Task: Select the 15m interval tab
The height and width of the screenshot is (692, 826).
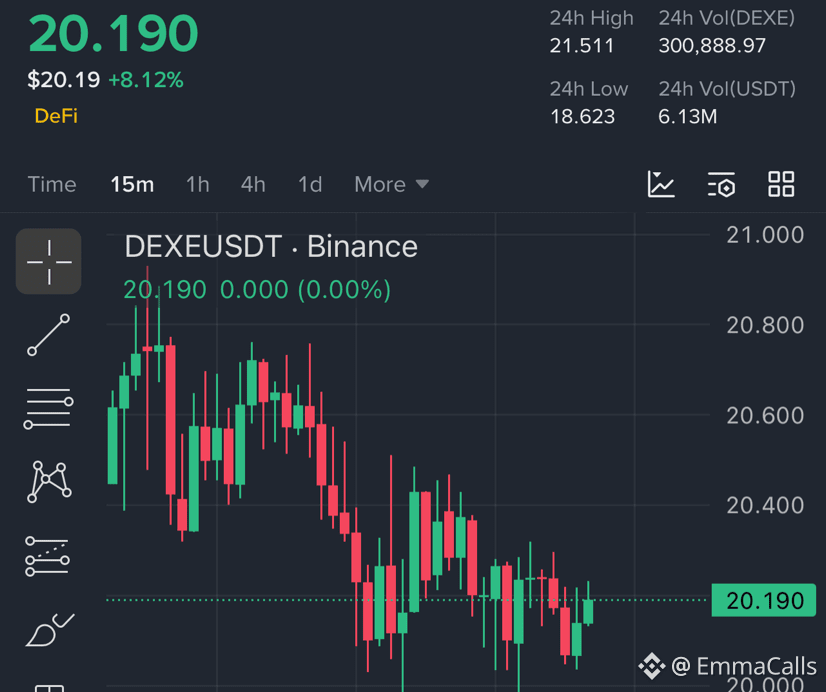Action: [x=132, y=185]
